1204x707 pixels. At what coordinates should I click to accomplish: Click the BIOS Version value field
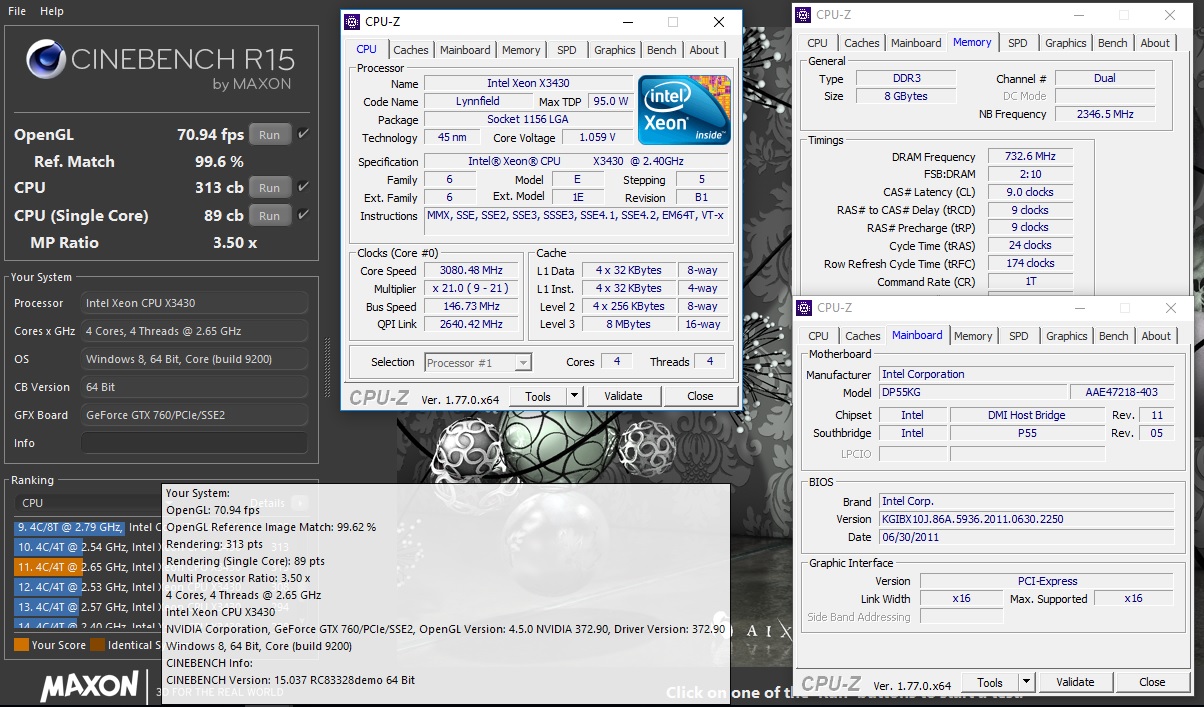[x=1028, y=519]
